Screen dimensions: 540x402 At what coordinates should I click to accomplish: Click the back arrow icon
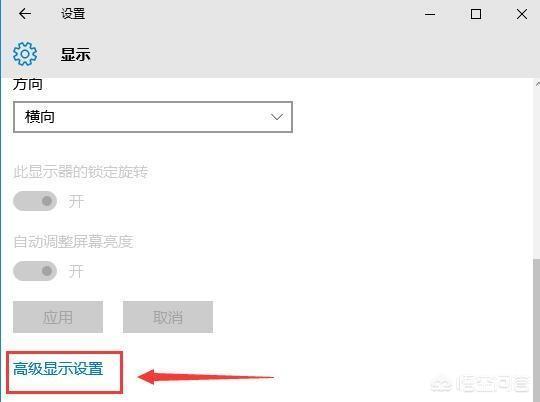[25, 14]
